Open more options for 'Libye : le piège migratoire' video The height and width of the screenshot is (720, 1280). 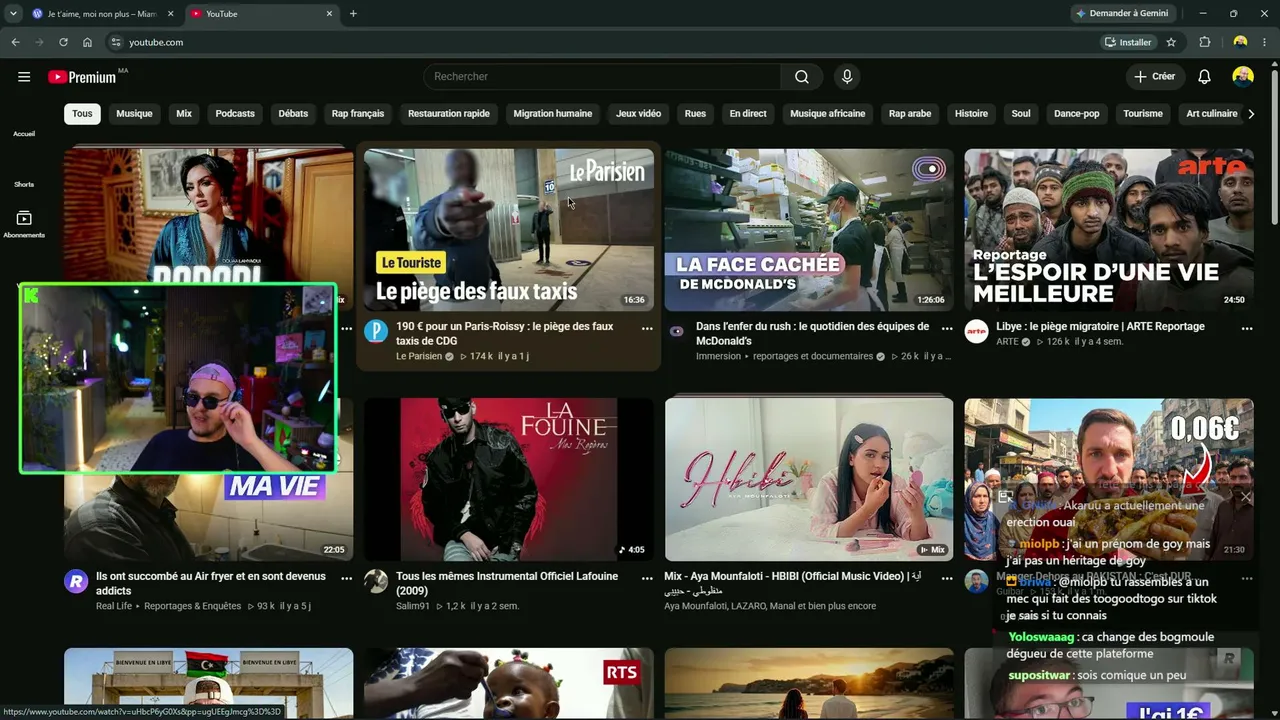pos(1247,328)
